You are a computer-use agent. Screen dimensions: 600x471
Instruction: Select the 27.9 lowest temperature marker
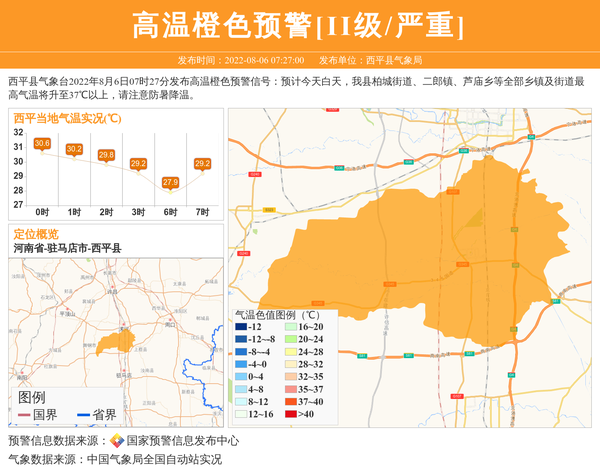170,182
